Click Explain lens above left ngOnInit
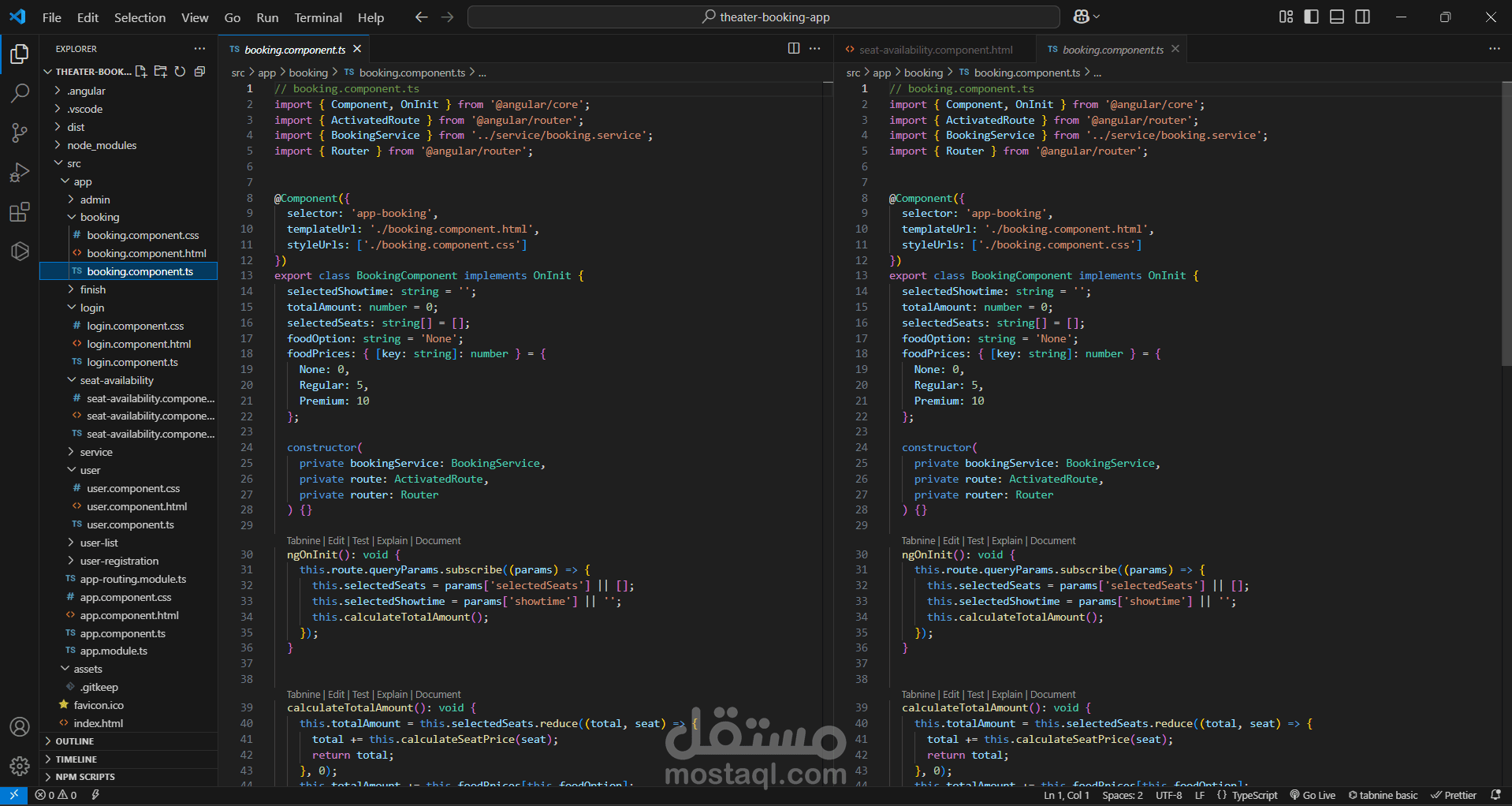1512x806 pixels. pyautogui.click(x=392, y=541)
